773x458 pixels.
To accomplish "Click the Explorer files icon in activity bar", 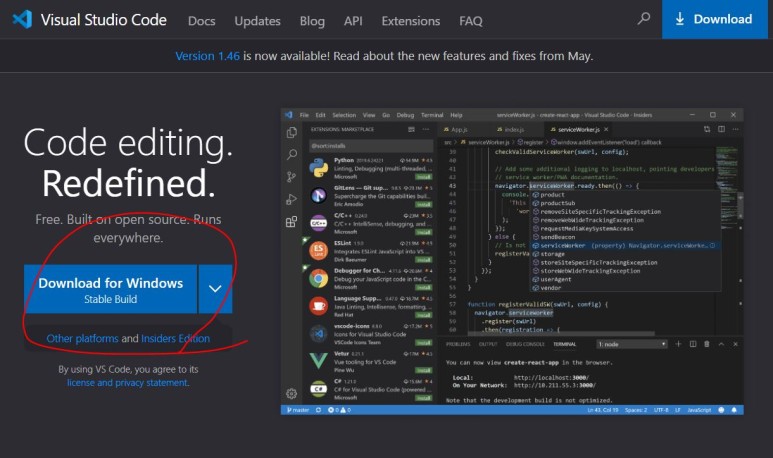I will pos(292,133).
